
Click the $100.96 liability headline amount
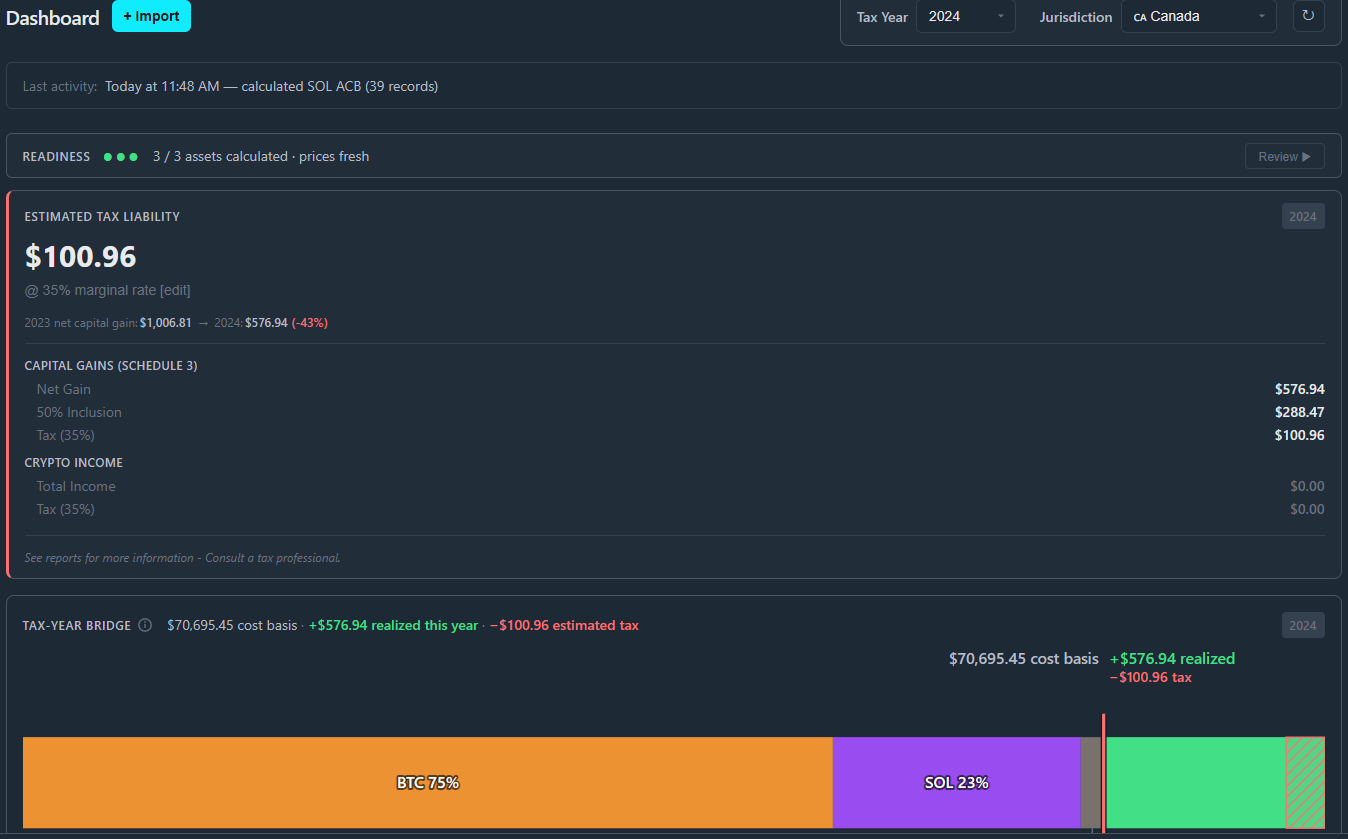tap(80, 257)
